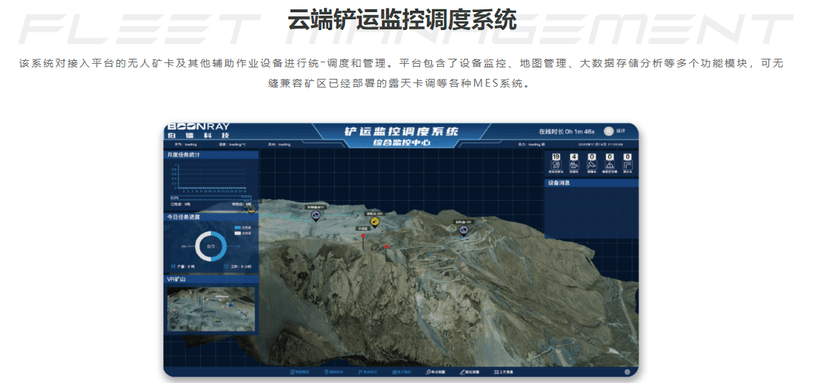Open the VR矿山 preview thumbnail
The width and height of the screenshot is (828, 383).
point(211,309)
